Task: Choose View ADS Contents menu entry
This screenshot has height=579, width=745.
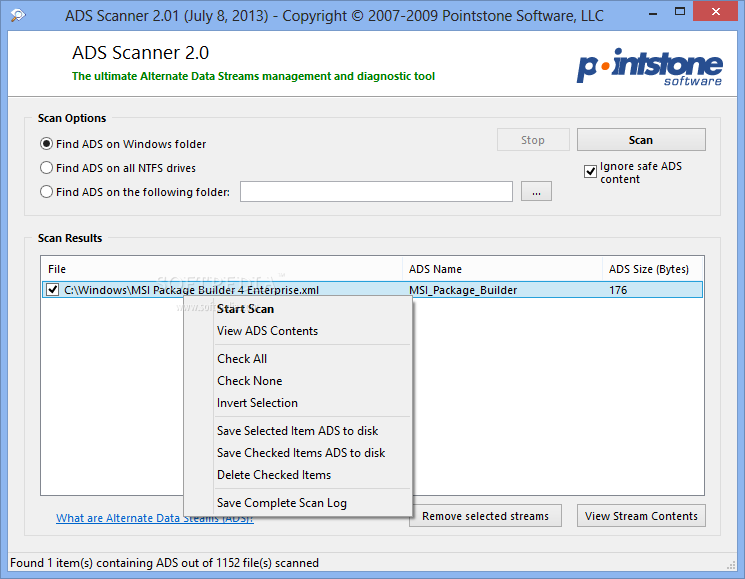Action: tap(297, 331)
